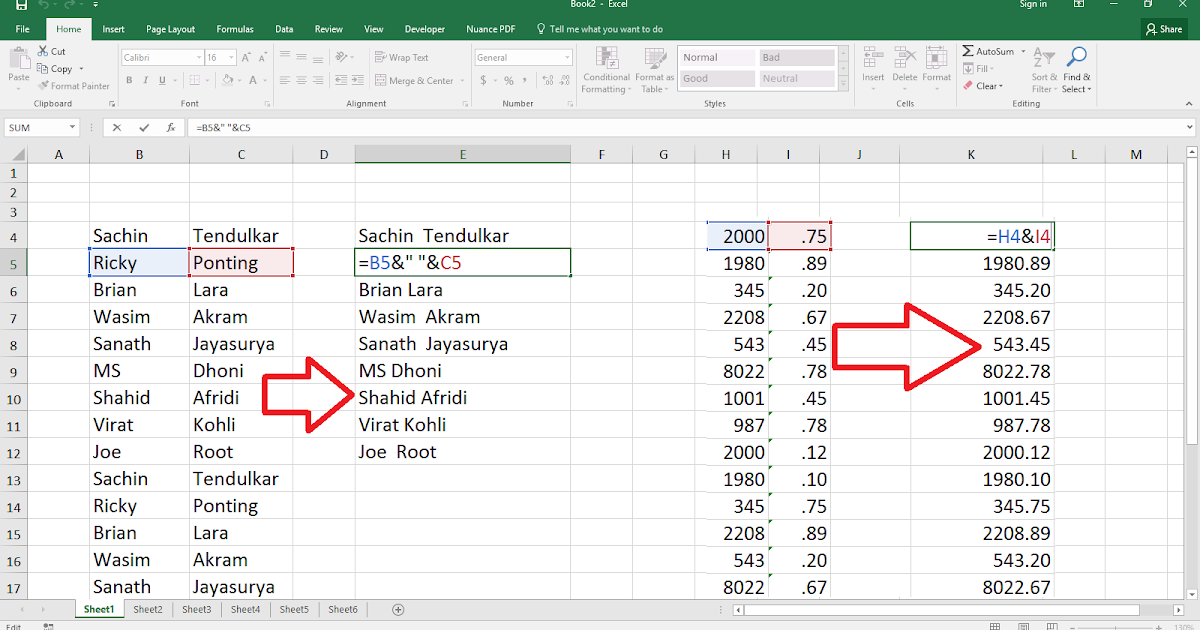Toggle Wrap Text

pos(401,58)
